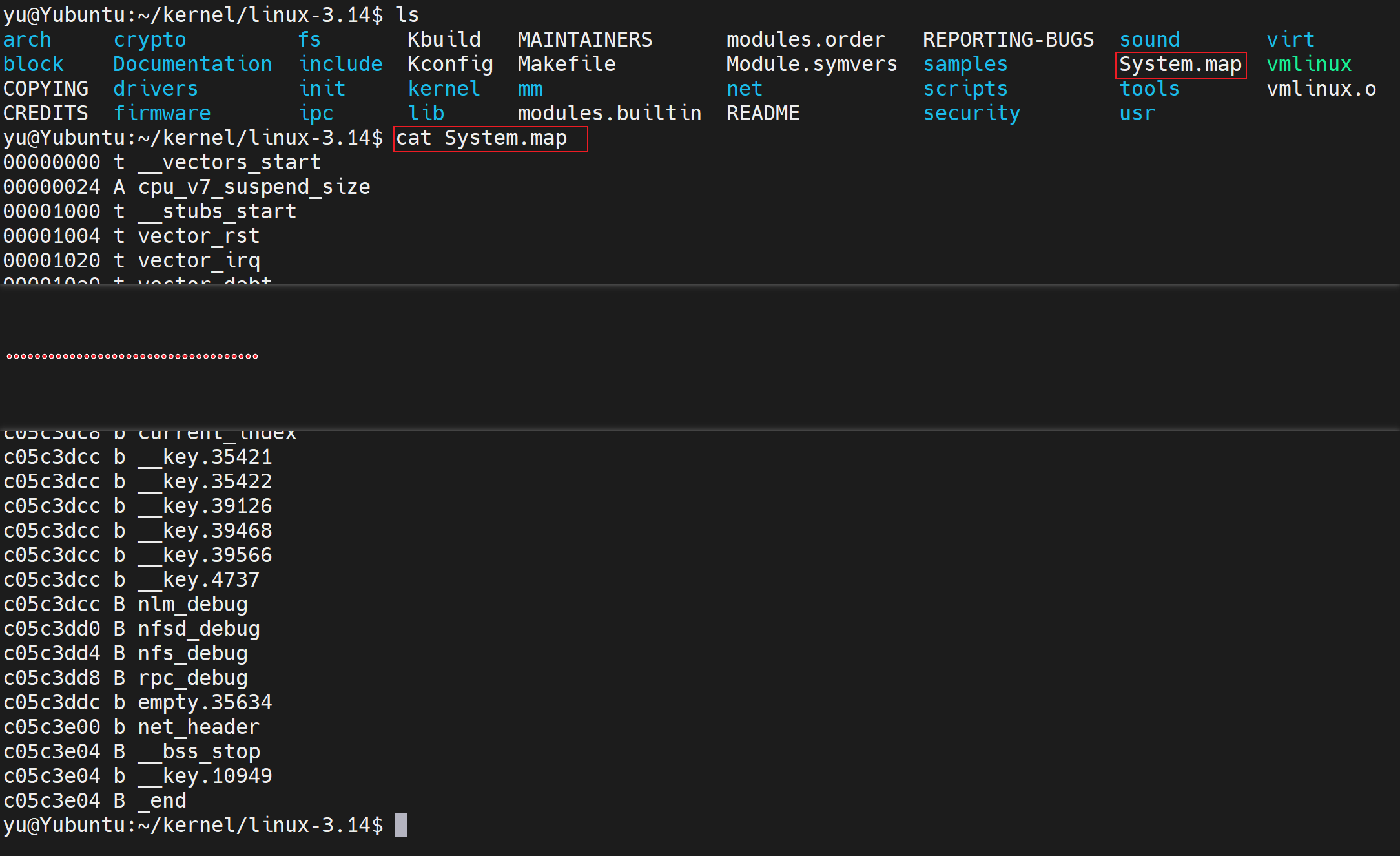This screenshot has width=1400, height=856.
Task: Click the arch directory name
Action: [27, 40]
